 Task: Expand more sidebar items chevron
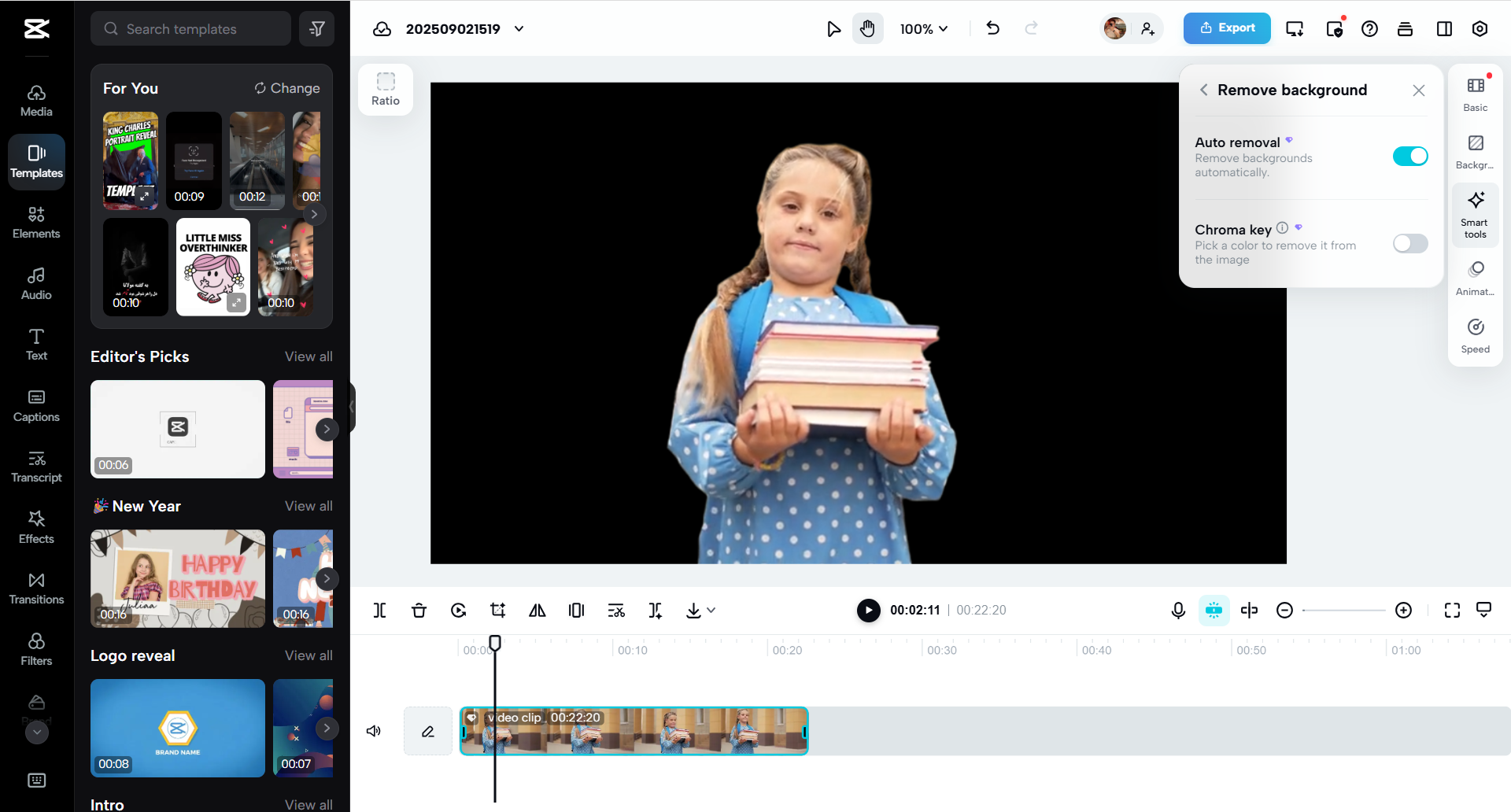click(37, 733)
